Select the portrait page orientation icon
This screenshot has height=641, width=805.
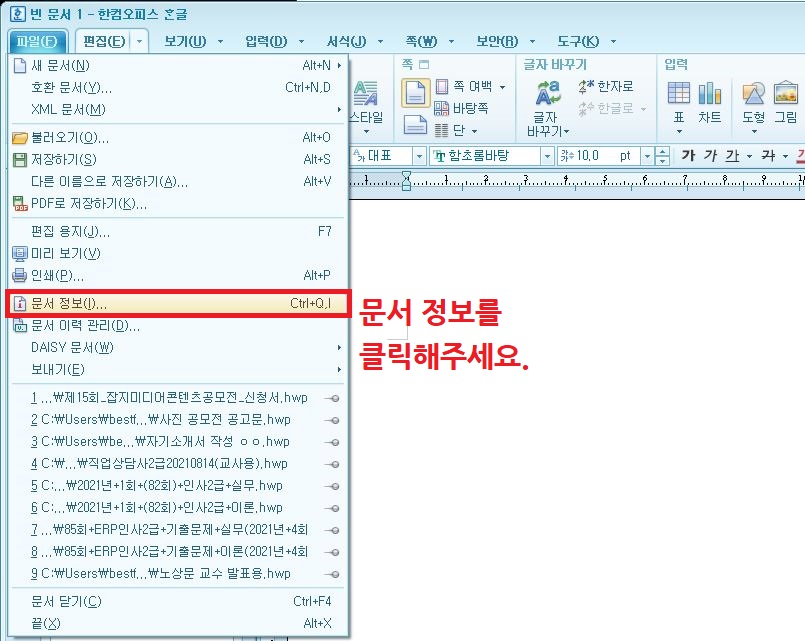(415, 93)
